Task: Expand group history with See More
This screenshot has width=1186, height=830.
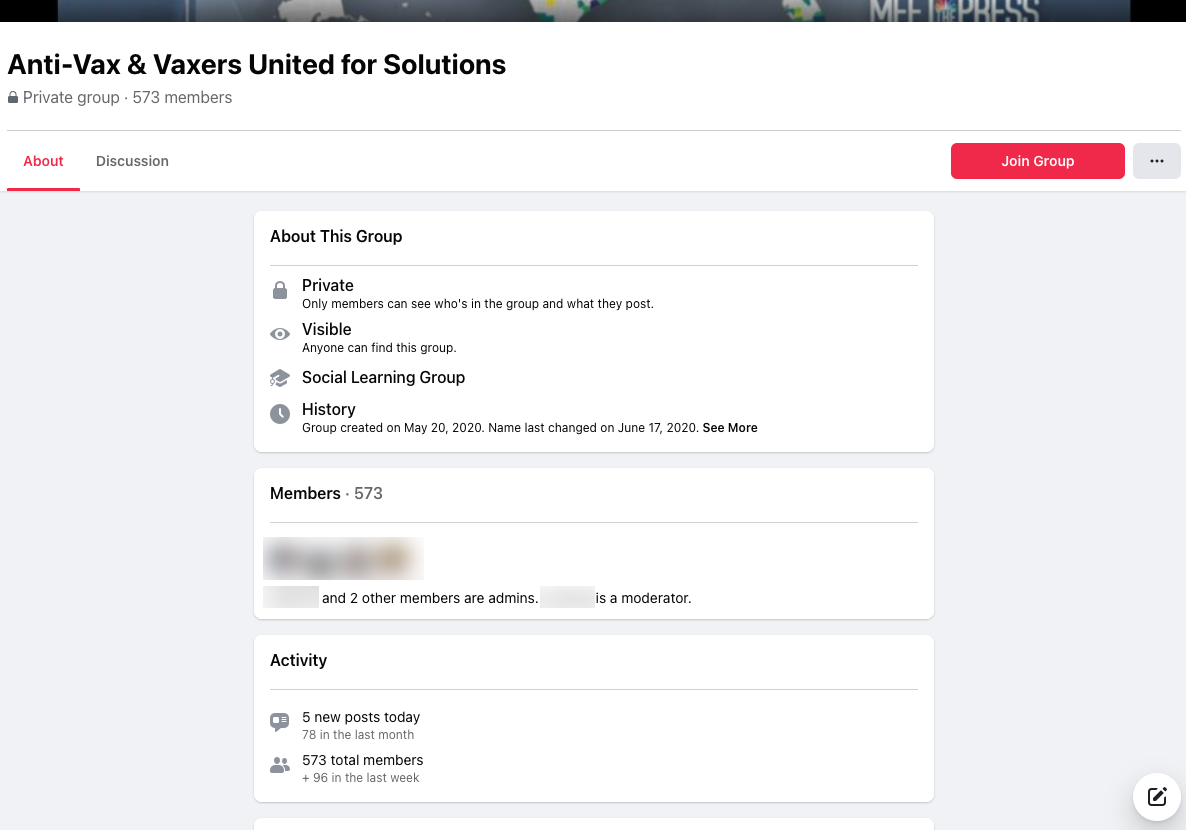Action: coord(730,428)
